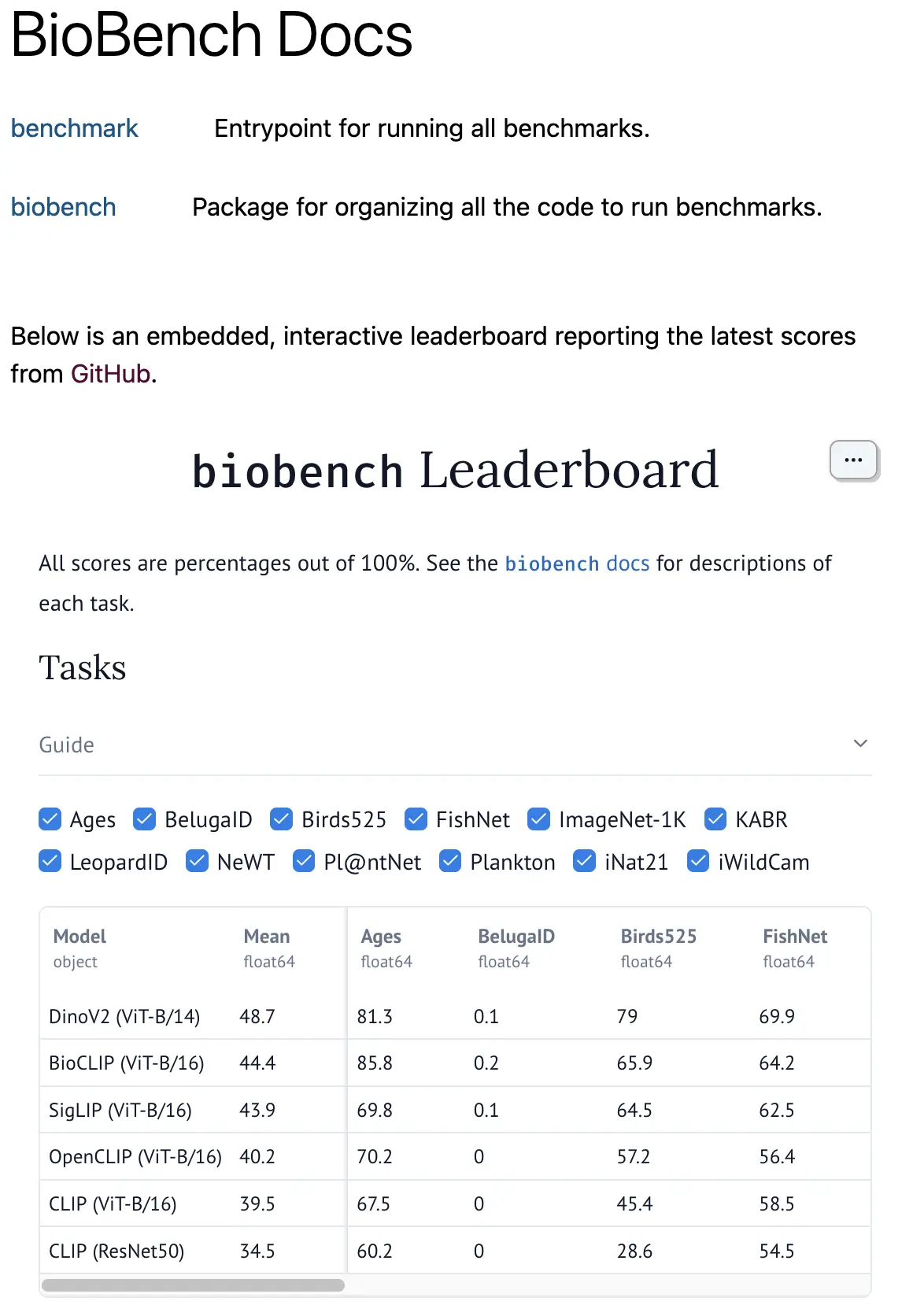Expand the Guide section chevron
The width and height of the screenshot is (913, 1316).
860,744
